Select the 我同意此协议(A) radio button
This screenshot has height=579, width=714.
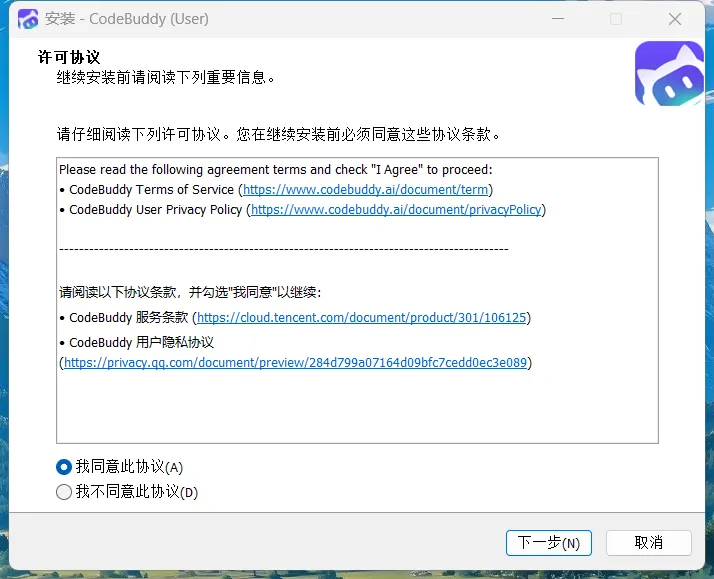[x=64, y=467]
